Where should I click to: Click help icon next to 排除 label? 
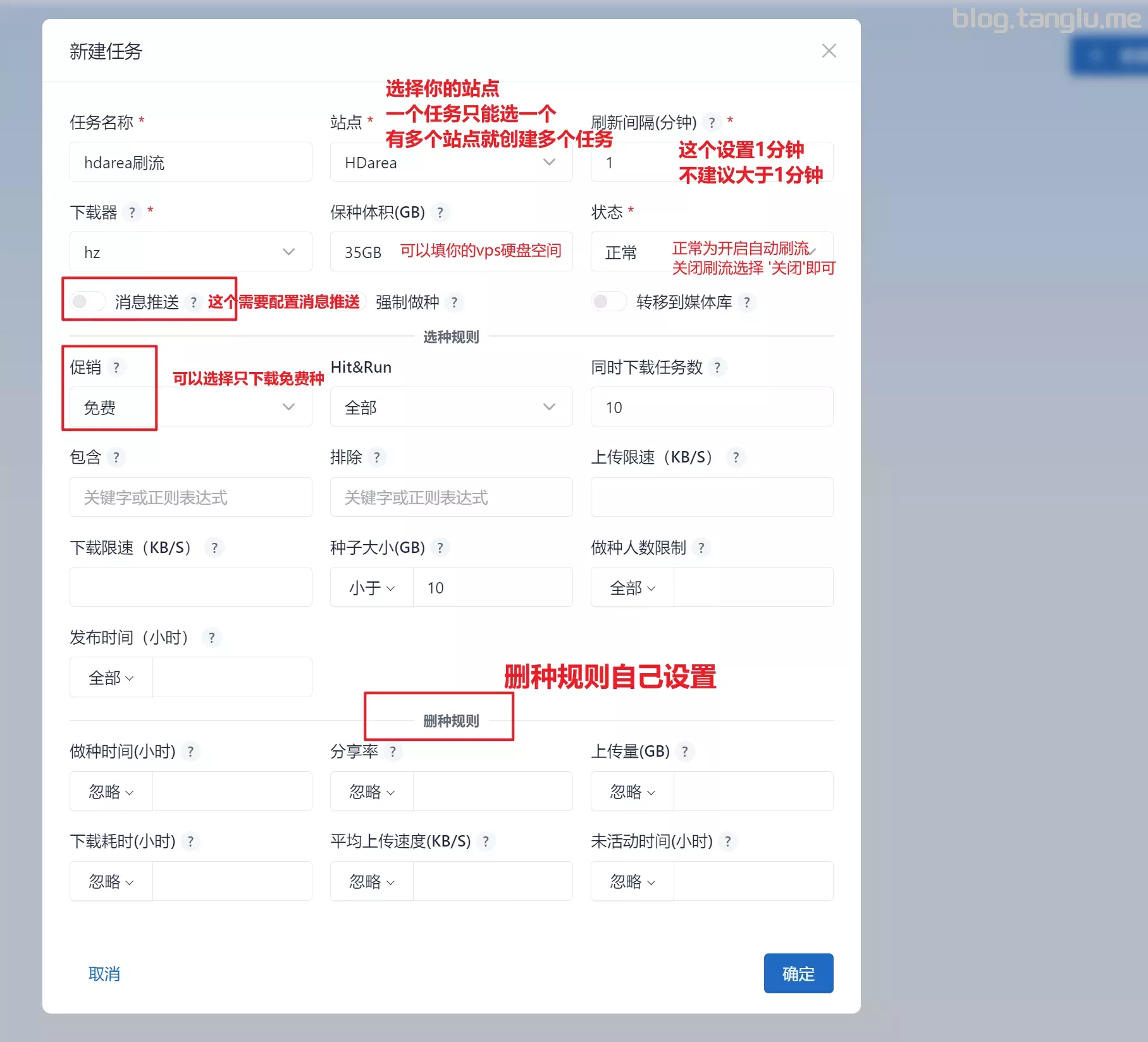(377, 457)
